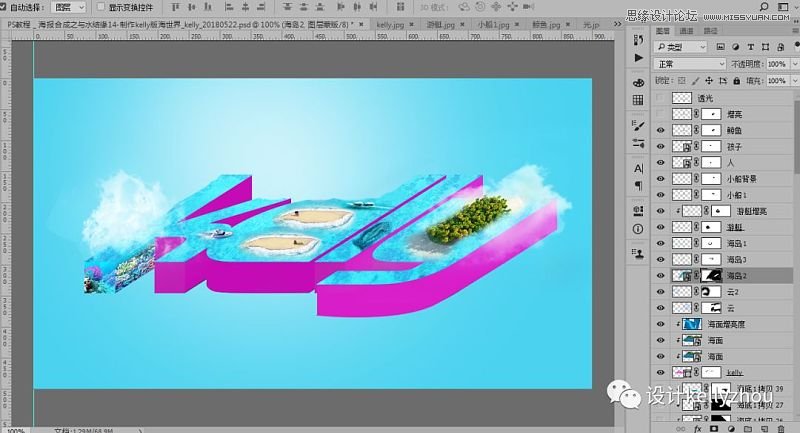This screenshot has width=800, height=433.
Task: Open the Character panel icon
Action: (x=638, y=168)
